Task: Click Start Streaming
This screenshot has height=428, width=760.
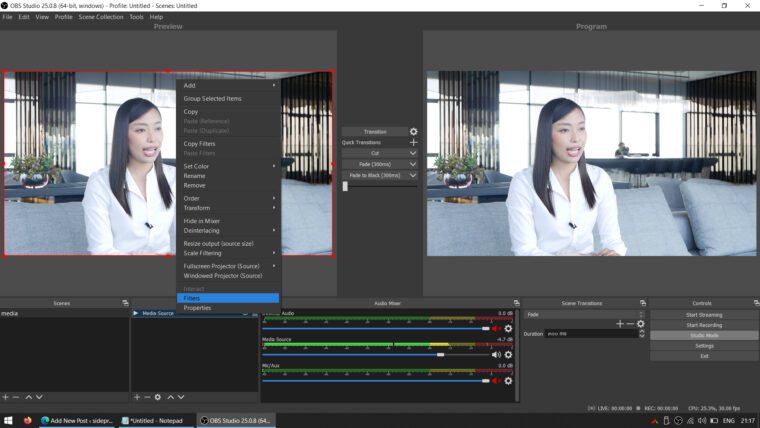Action: pyautogui.click(x=704, y=315)
